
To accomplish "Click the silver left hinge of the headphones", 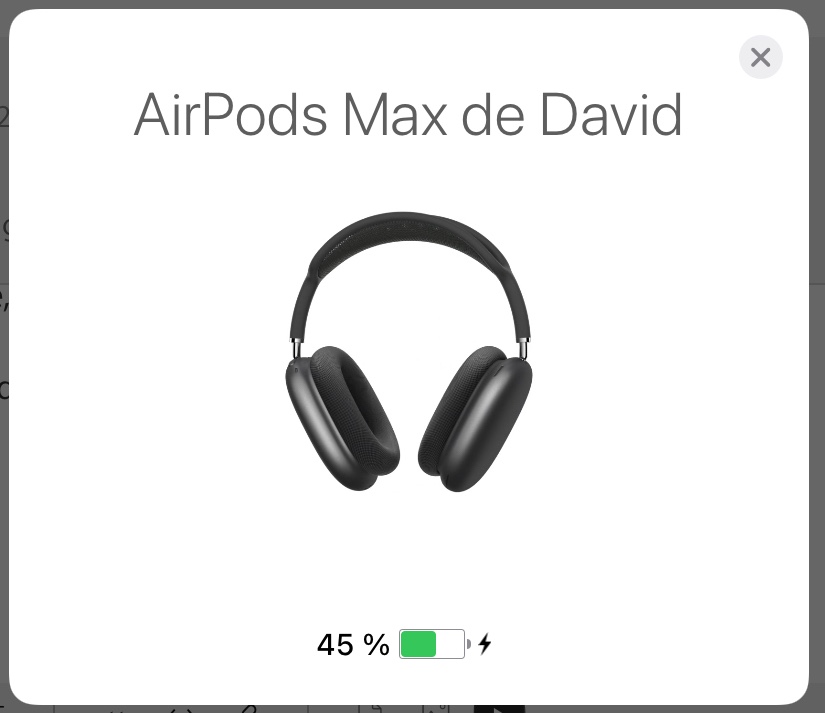I will click(x=297, y=347).
